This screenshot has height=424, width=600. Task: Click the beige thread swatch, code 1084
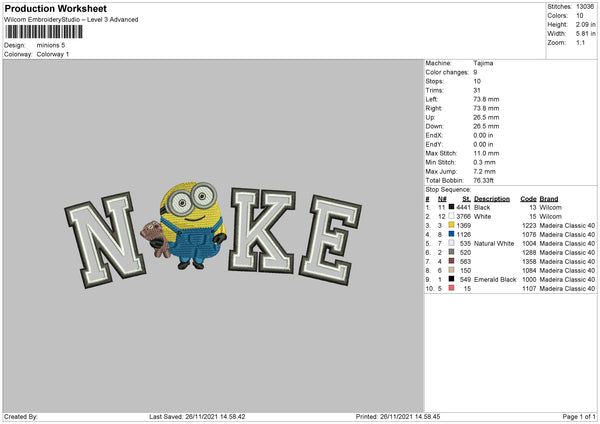point(452,270)
